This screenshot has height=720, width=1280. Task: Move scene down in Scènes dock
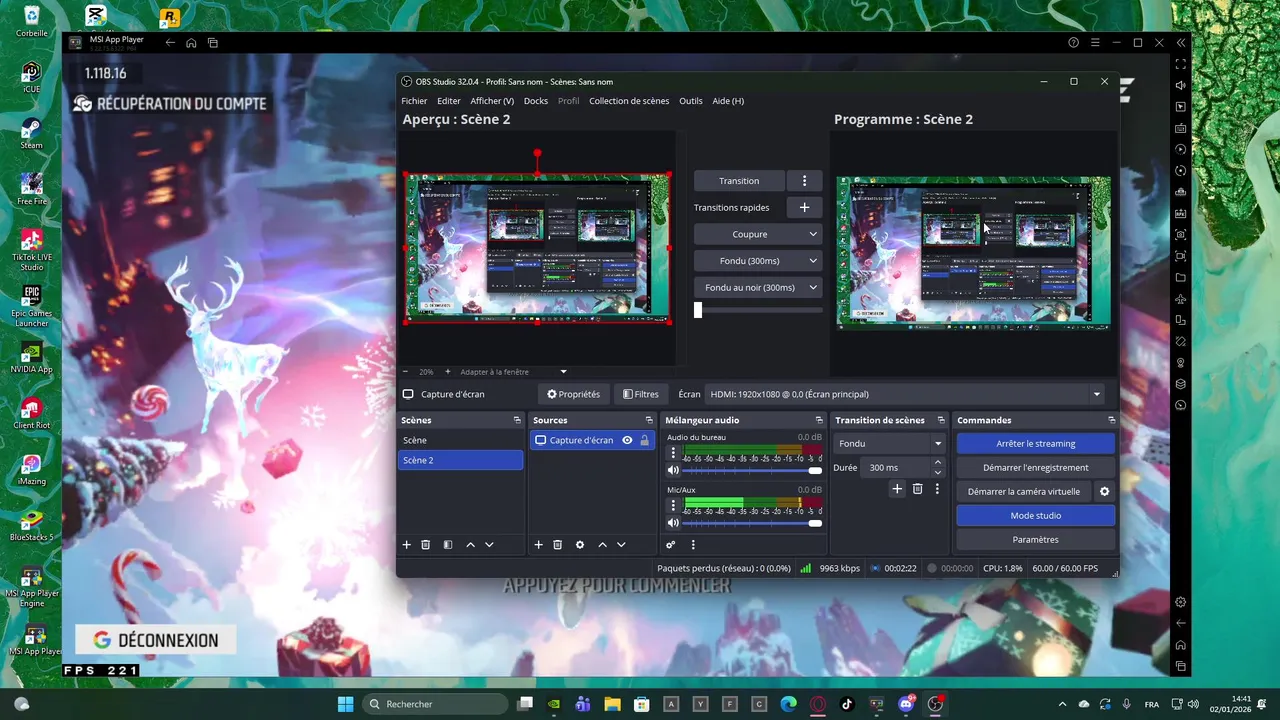(489, 545)
